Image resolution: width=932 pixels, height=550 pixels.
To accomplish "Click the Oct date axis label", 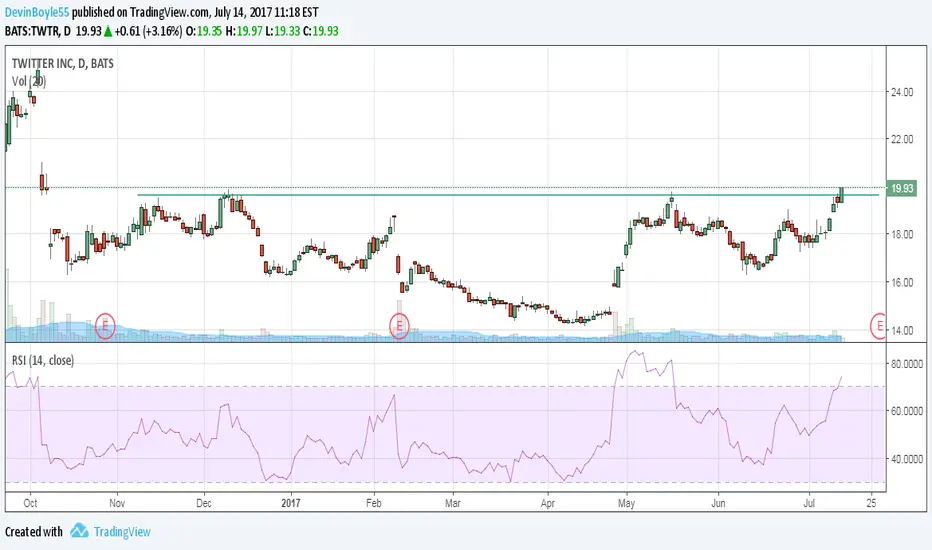I will coord(30,503).
